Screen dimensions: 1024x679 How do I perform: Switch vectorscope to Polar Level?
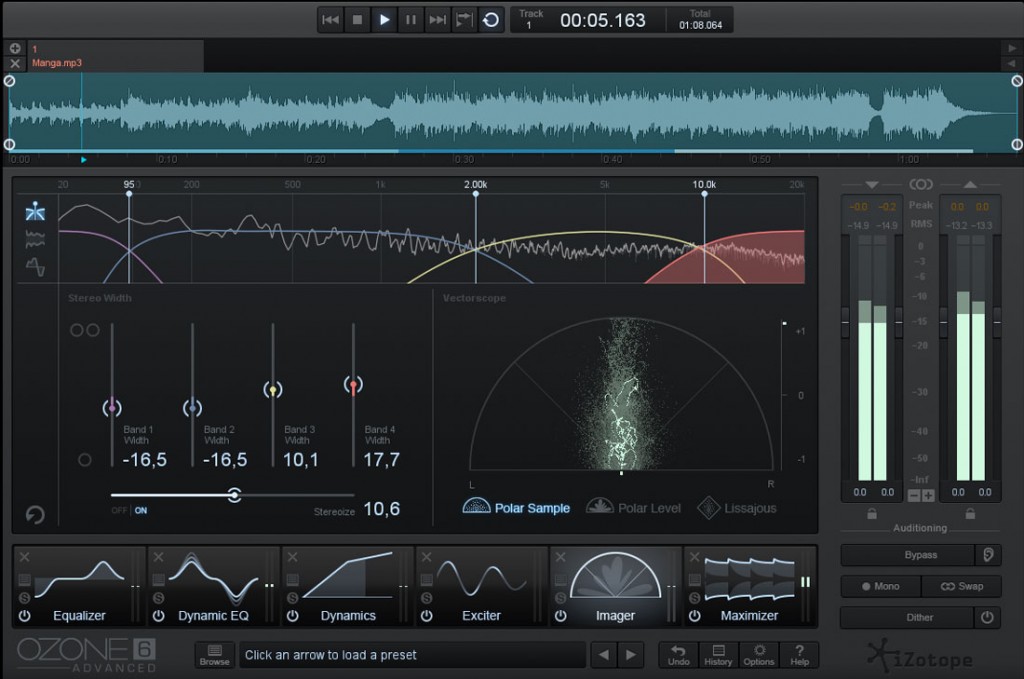click(x=633, y=507)
